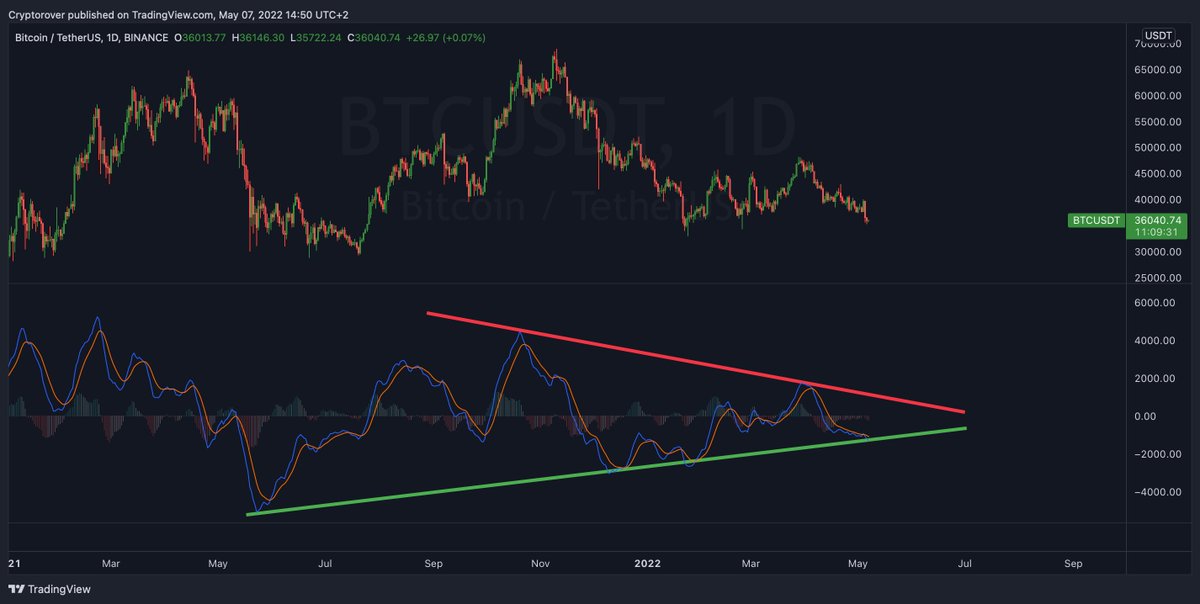1200x604 pixels.
Task: Click the 4000.00 MACD axis label
Action: (1157, 341)
